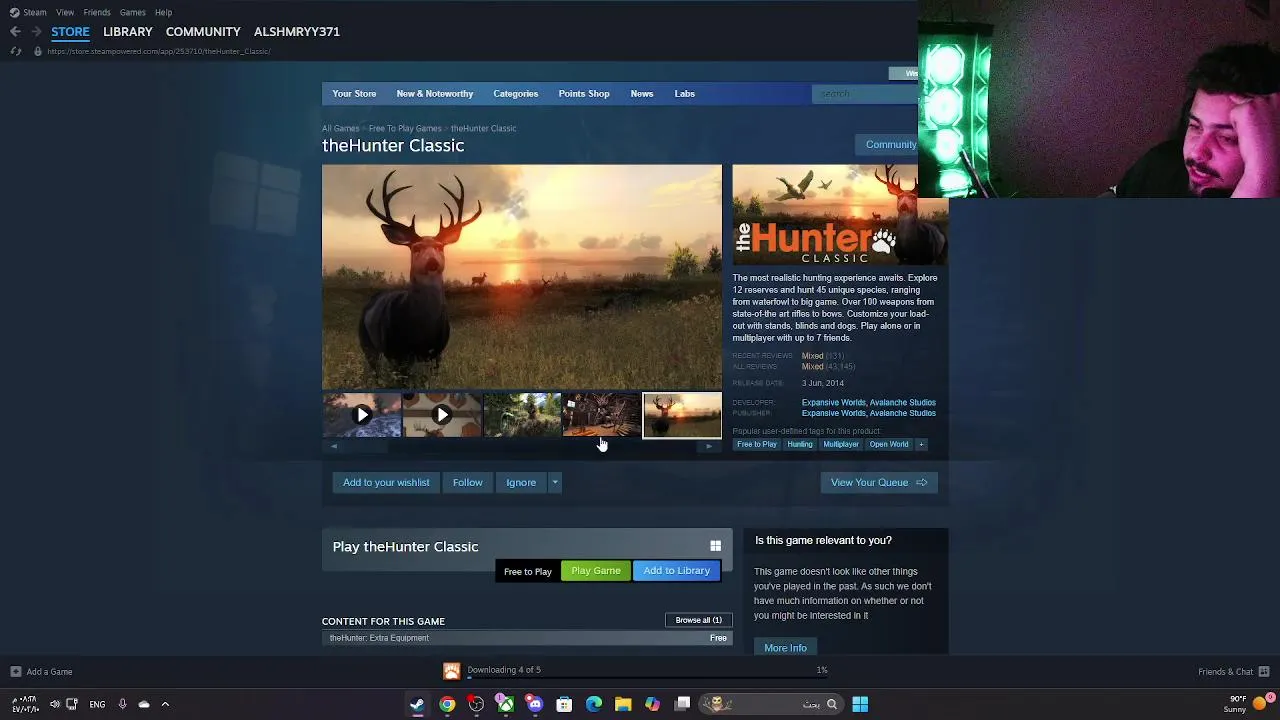The height and width of the screenshot is (720, 1280).
Task: Open File Explorer from the taskbar
Action: pyautogui.click(x=623, y=705)
